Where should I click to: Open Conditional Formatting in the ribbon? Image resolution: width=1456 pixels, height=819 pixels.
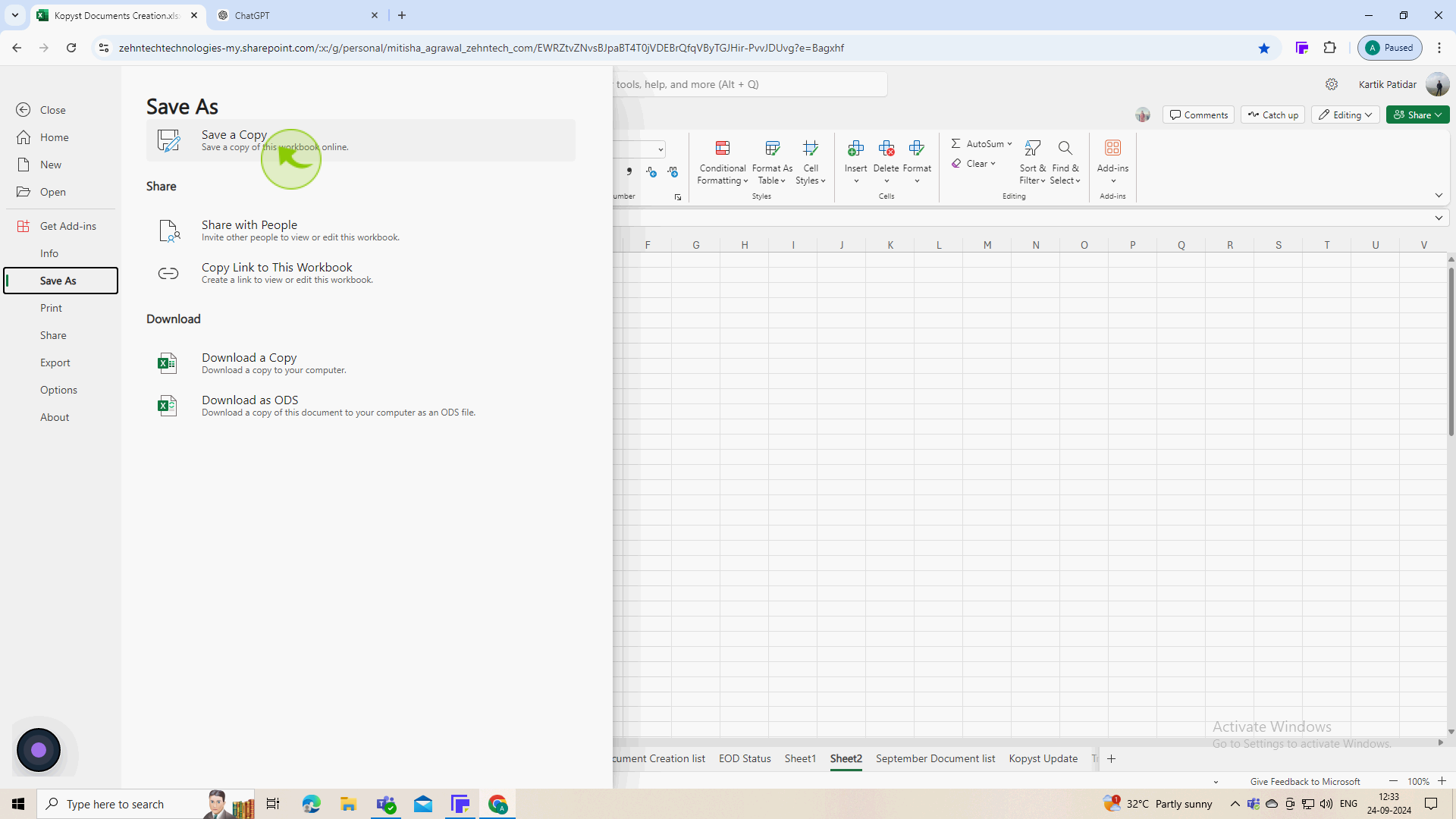[722, 163]
